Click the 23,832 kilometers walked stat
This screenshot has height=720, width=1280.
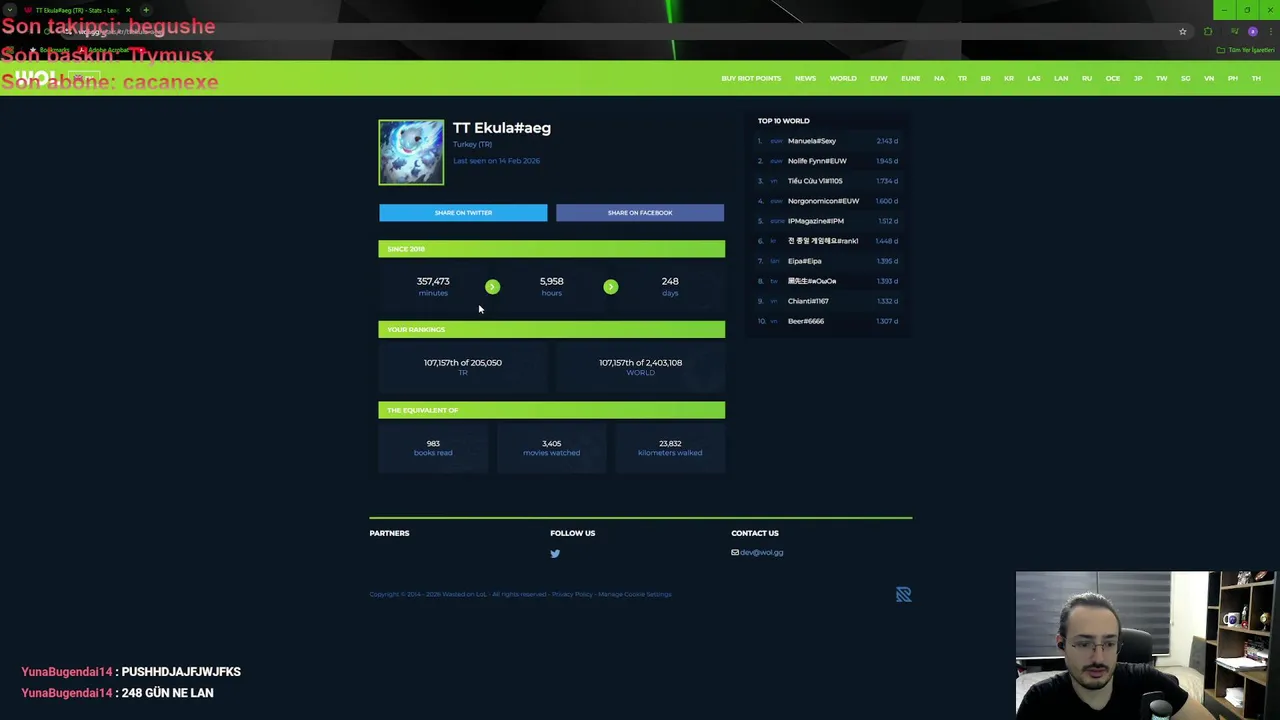click(x=670, y=448)
